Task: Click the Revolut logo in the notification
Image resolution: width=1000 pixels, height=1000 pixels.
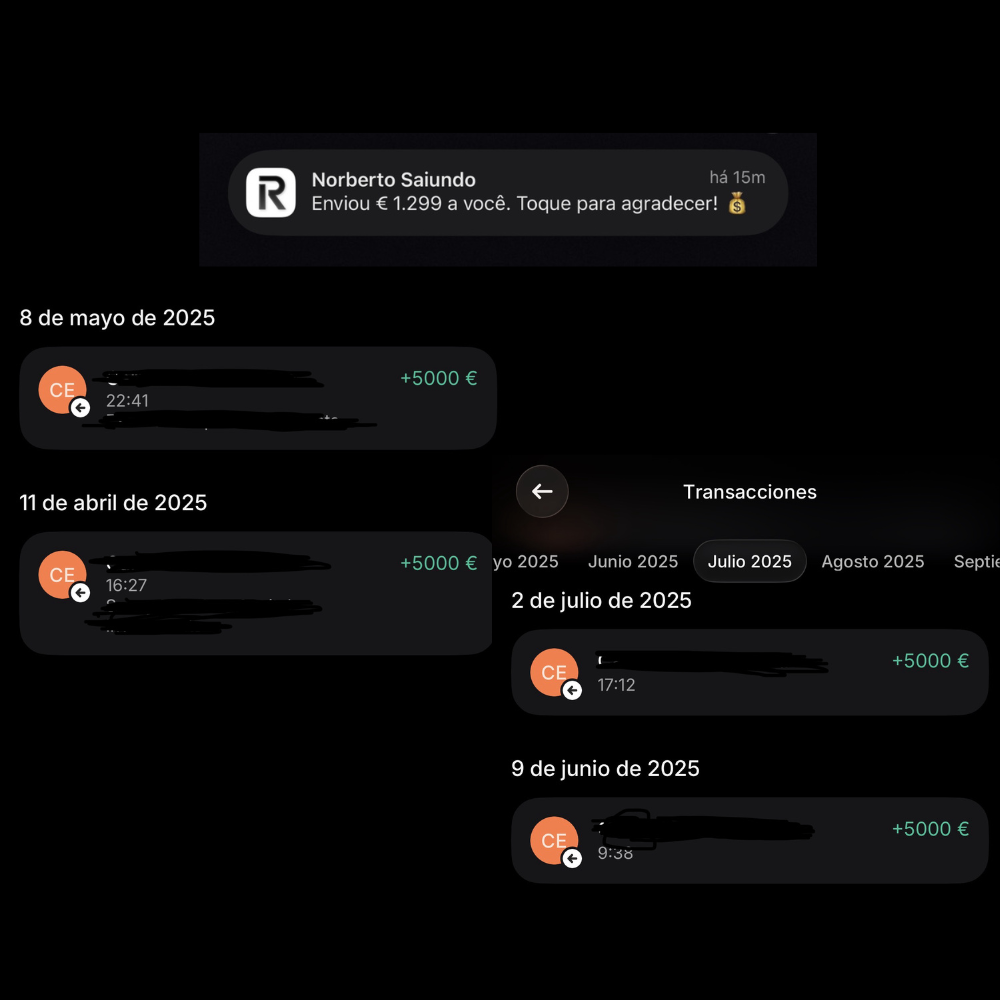Action: pyautogui.click(x=268, y=191)
